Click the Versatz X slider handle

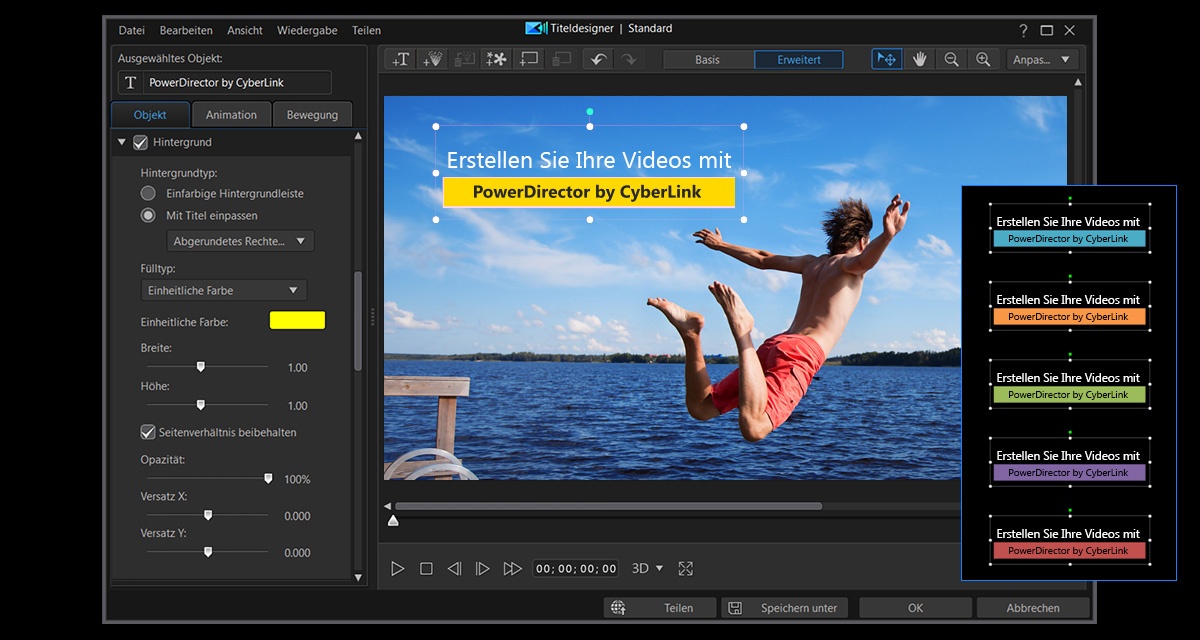click(208, 515)
